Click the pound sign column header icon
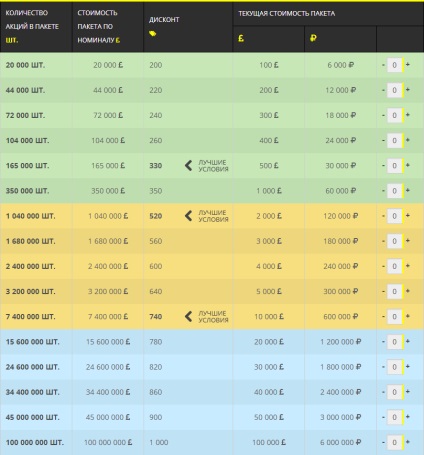The image size is (424, 455). tap(241, 38)
